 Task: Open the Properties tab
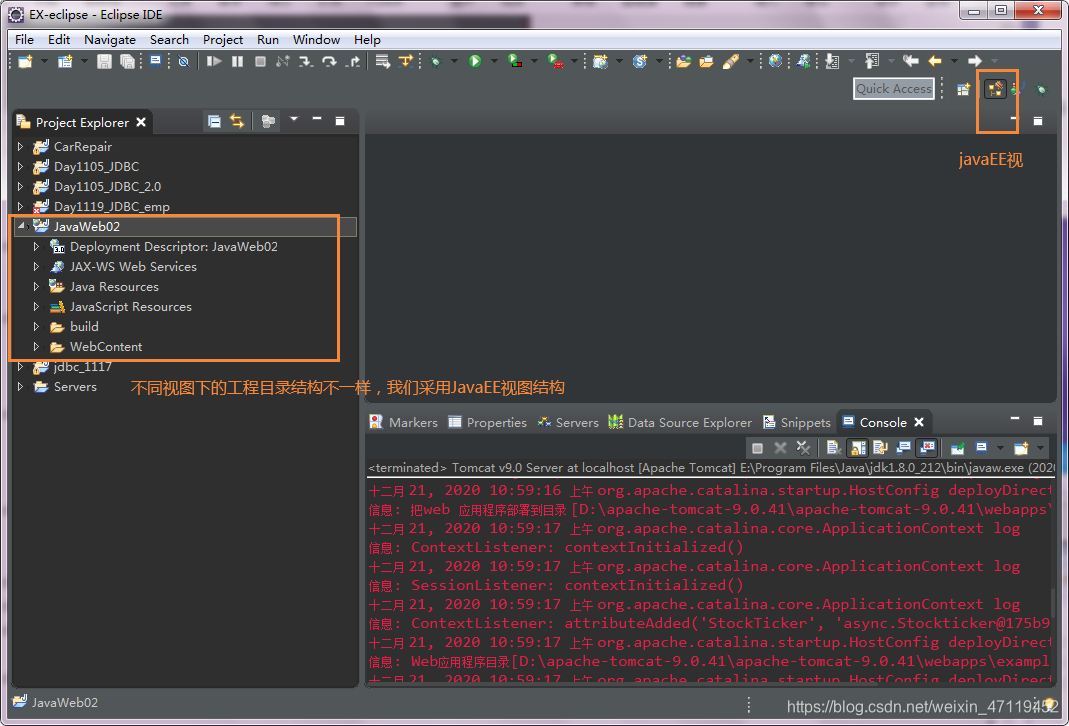click(x=487, y=423)
